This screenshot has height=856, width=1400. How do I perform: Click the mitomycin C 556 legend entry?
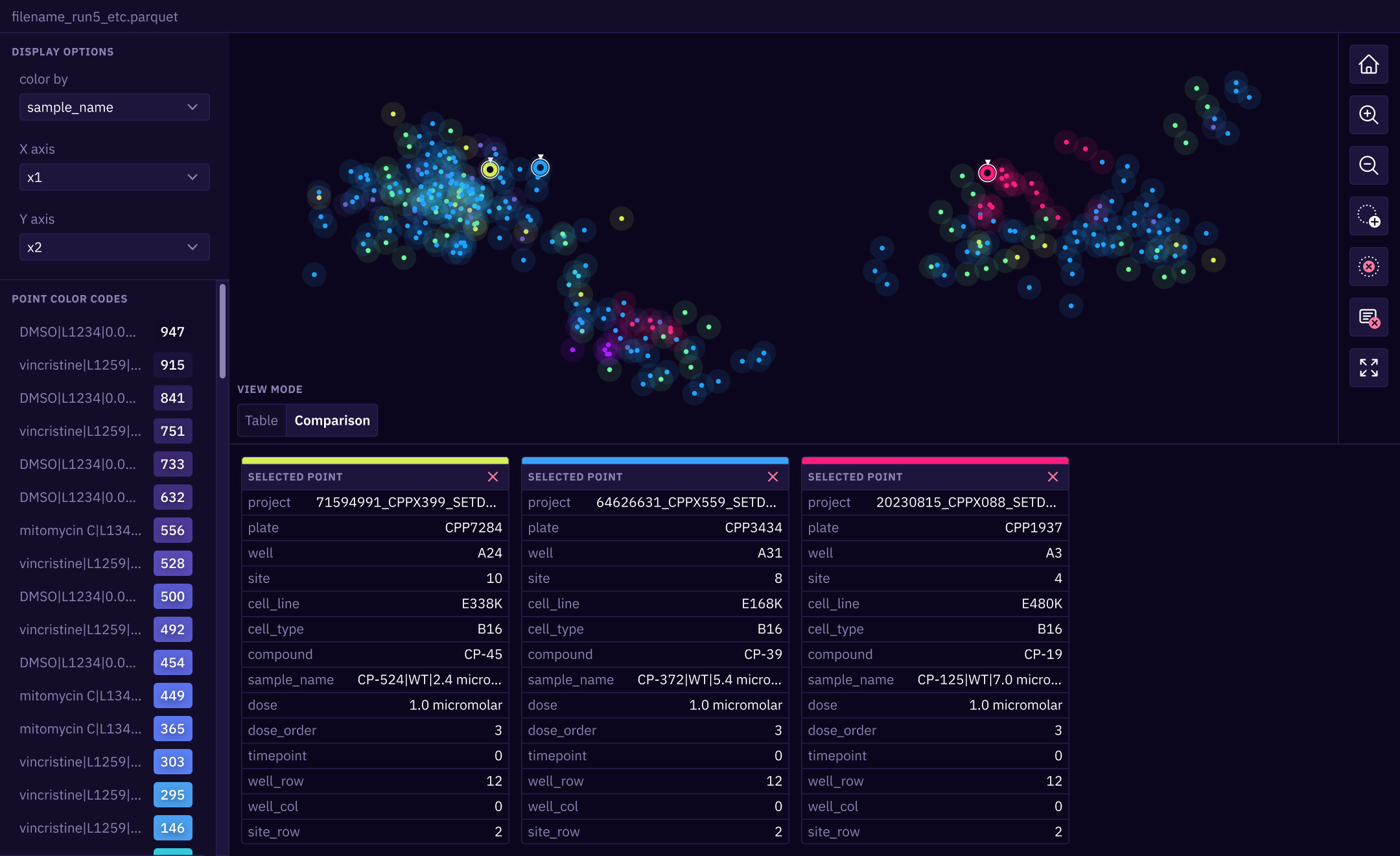pyautogui.click(x=80, y=530)
